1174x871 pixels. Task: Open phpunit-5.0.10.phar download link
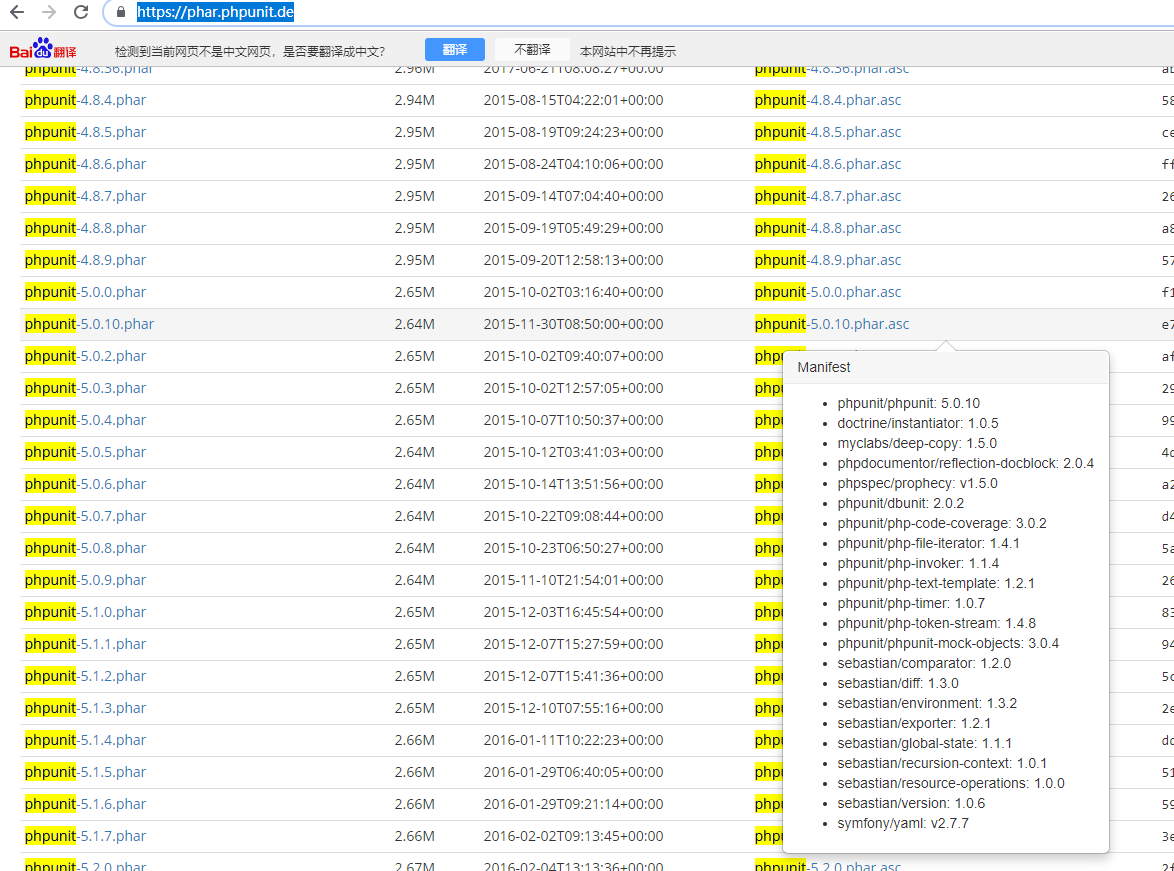click(x=89, y=324)
